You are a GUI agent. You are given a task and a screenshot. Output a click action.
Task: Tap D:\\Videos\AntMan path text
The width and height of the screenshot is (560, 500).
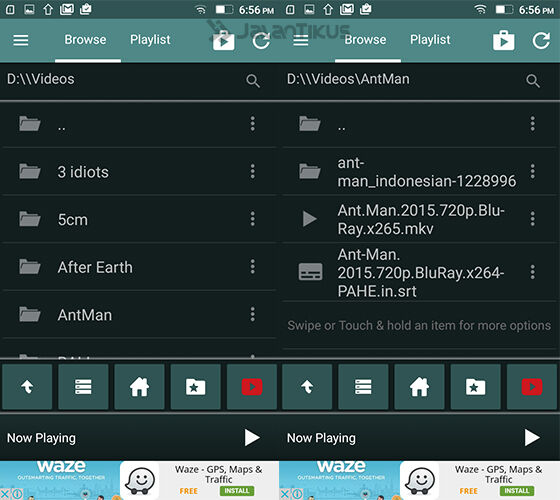click(x=348, y=79)
